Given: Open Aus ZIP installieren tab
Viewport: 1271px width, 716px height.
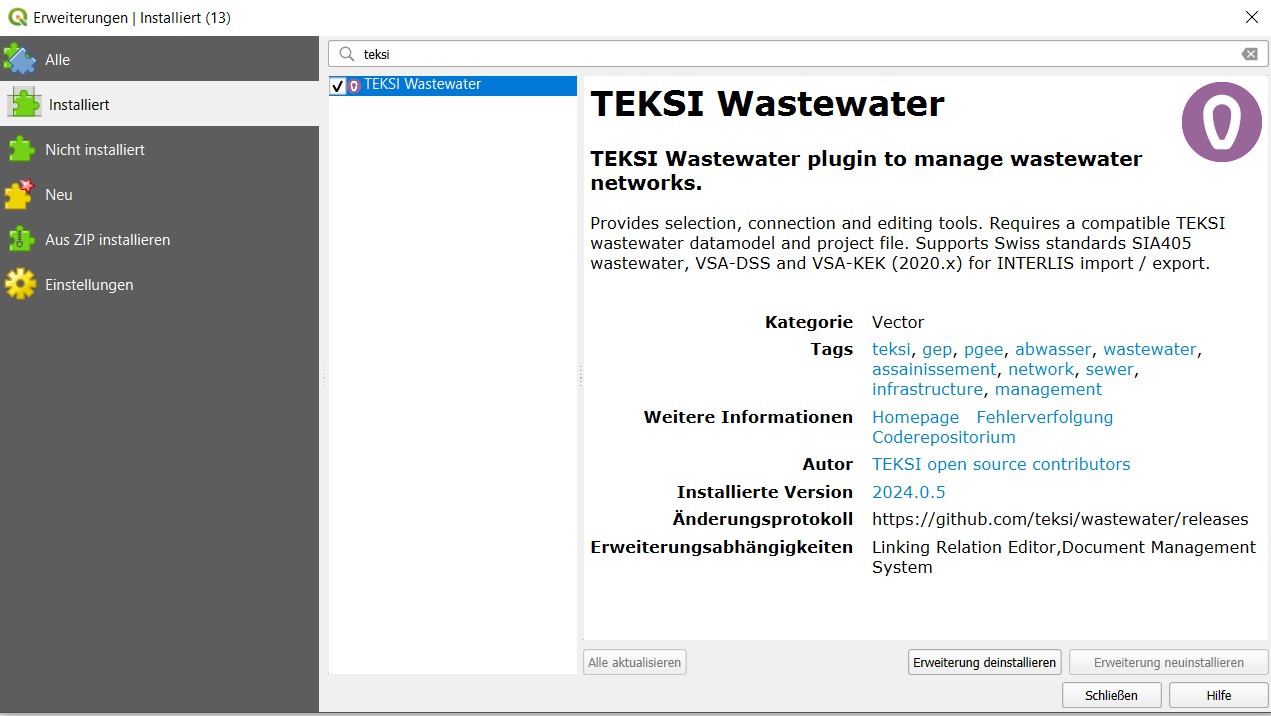Looking at the screenshot, I should [x=159, y=239].
